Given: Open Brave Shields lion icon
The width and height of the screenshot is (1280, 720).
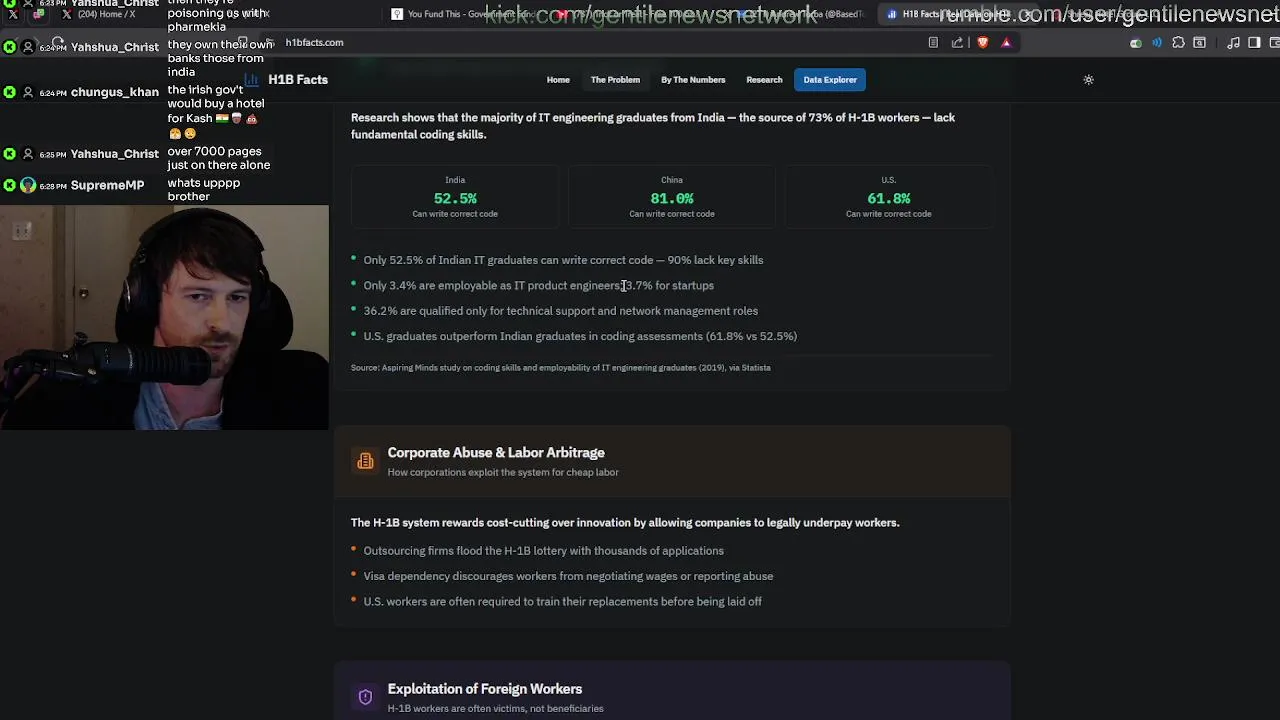Looking at the screenshot, I should (983, 43).
